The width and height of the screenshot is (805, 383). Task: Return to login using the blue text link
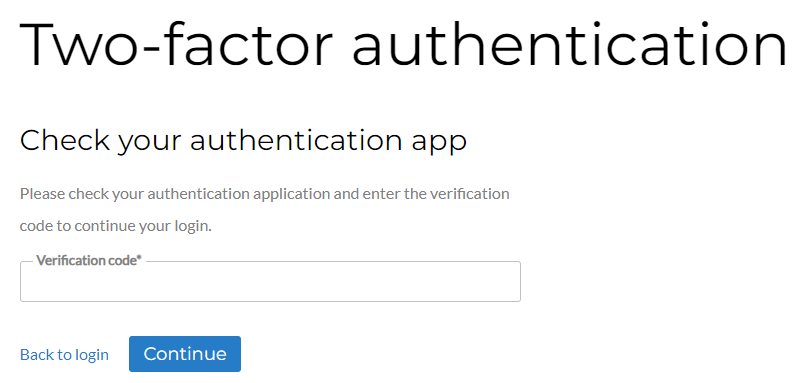tap(64, 355)
